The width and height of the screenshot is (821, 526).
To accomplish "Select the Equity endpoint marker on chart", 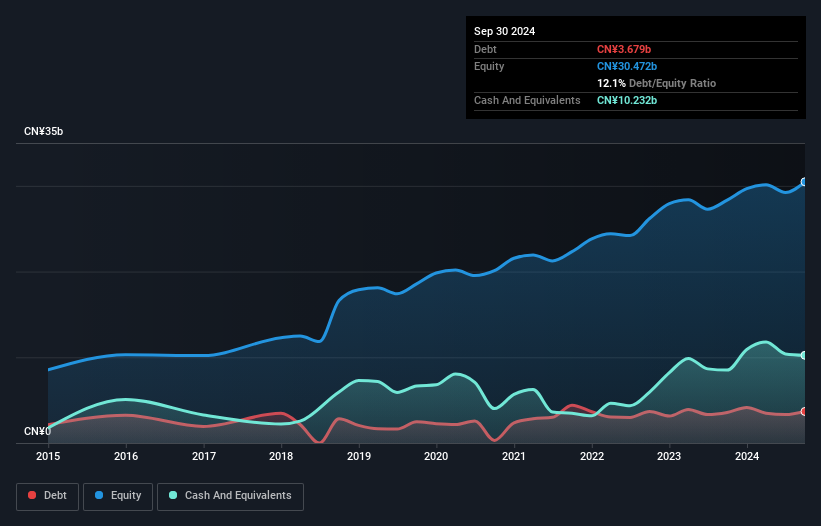I will tap(804, 182).
